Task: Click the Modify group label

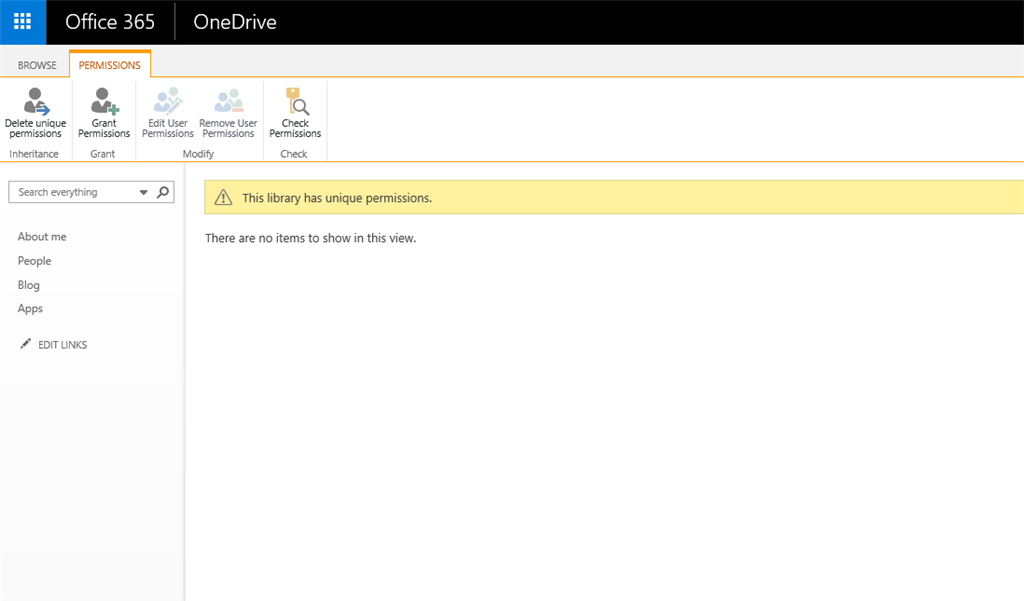Action: click(199, 154)
